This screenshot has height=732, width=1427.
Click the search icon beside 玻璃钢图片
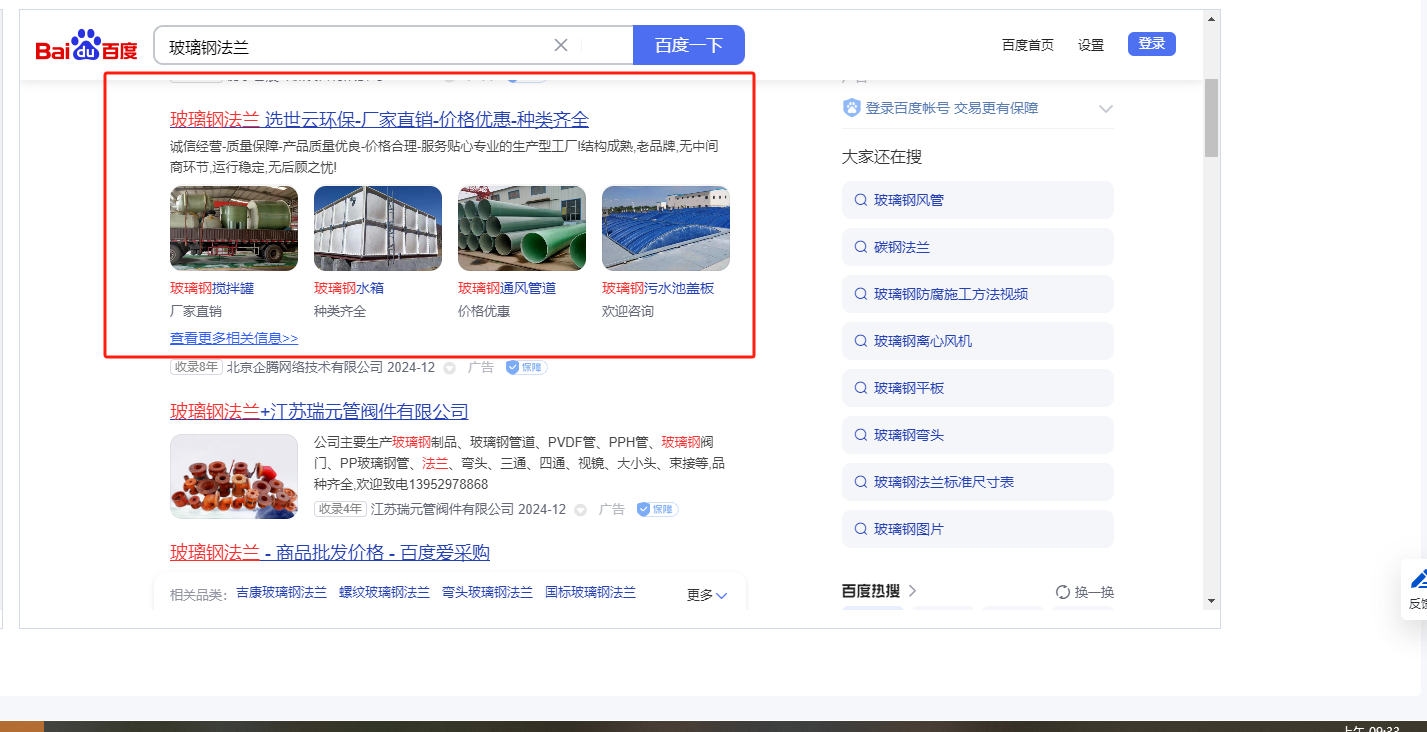coord(860,529)
